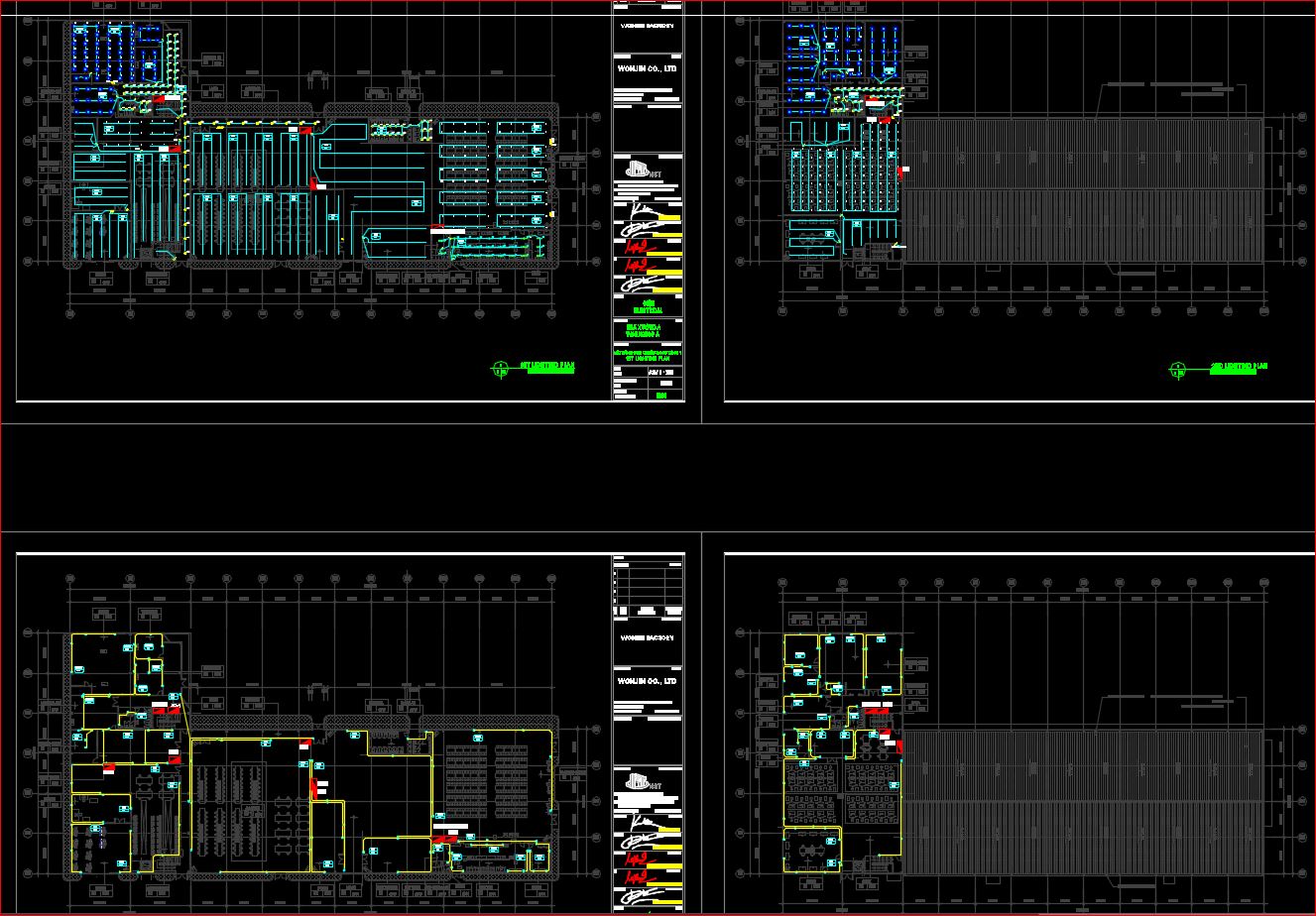Select WONJIN CO., LTD in lower sheet title block
The height and width of the screenshot is (916, 1316).
click(648, 682)
